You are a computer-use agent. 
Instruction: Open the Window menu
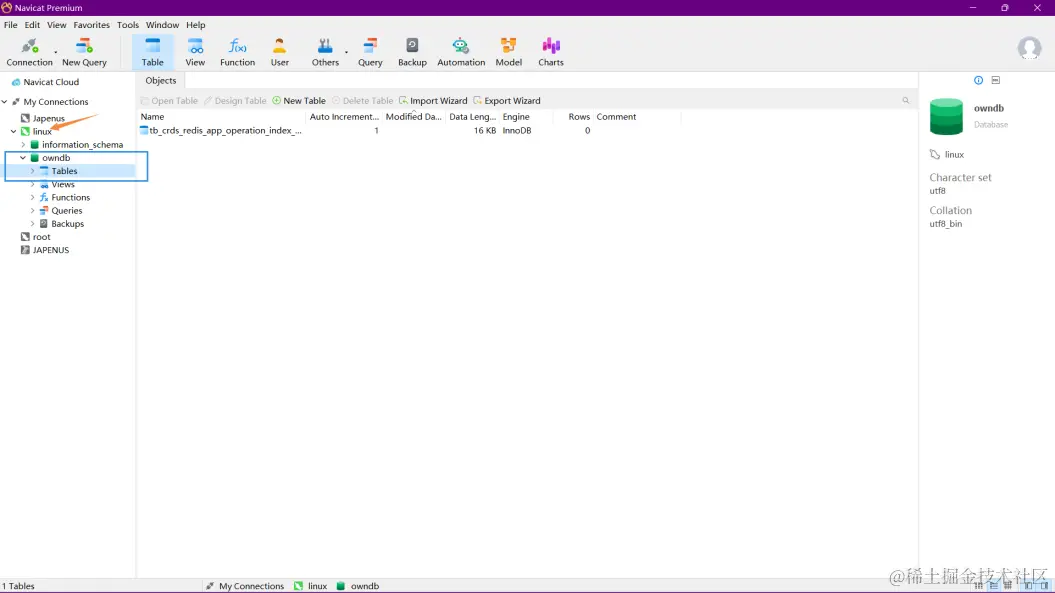tap(162, 25)
